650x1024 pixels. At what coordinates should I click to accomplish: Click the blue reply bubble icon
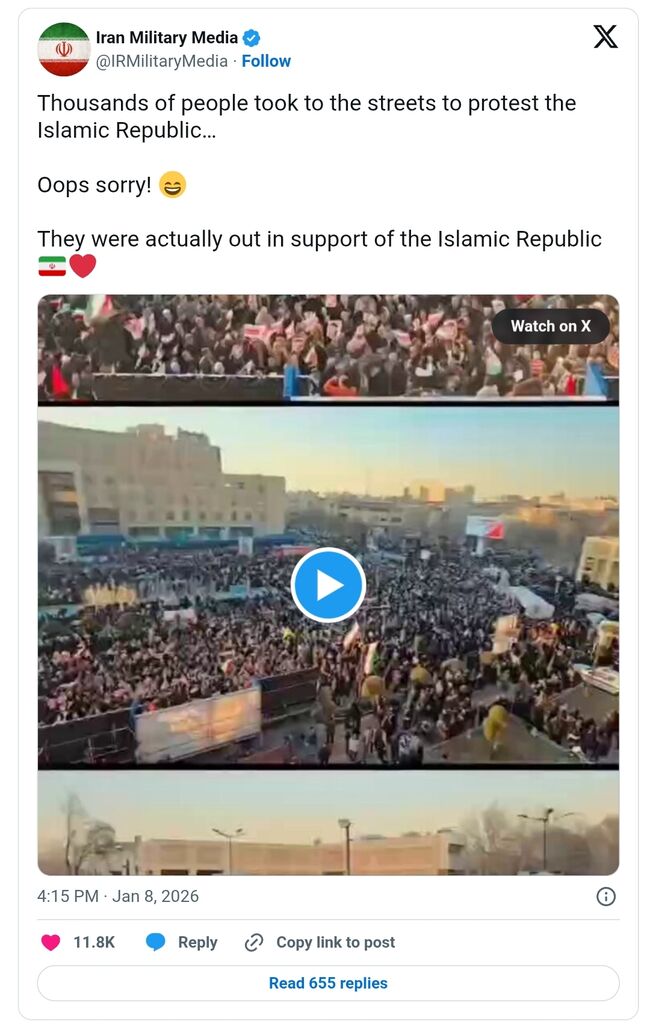(x=155, y=942)
